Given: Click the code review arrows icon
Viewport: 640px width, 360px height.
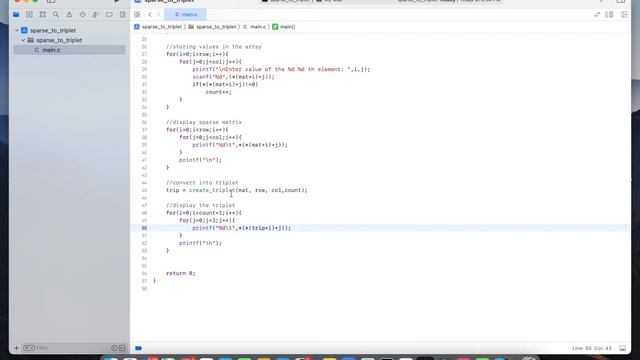Looking at the screenshot, I should point(597,15).
